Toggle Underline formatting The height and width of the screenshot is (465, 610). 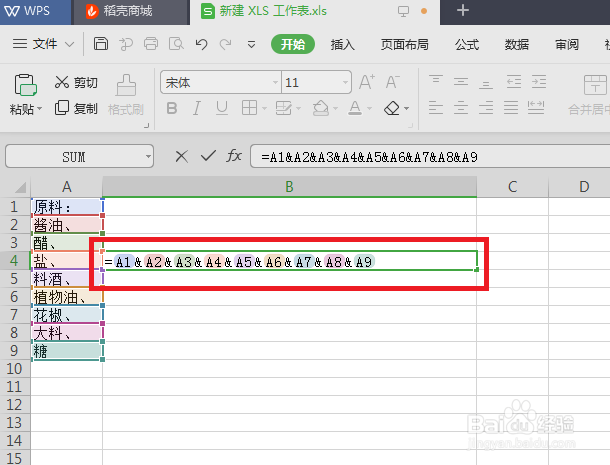coord(222,108)
